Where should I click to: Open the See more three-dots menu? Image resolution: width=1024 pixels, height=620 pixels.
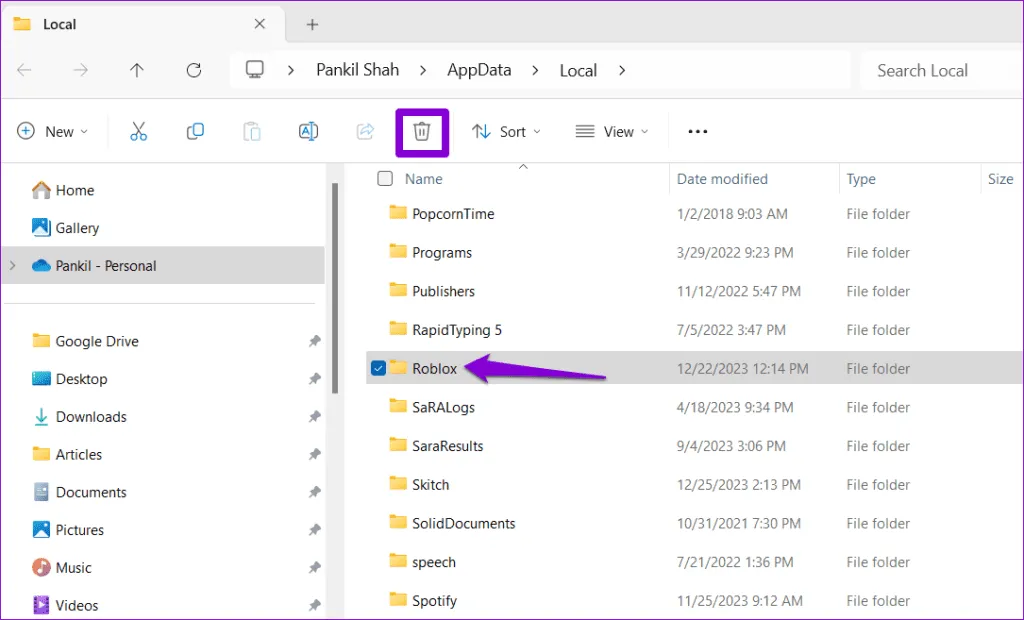pos(698,132)
